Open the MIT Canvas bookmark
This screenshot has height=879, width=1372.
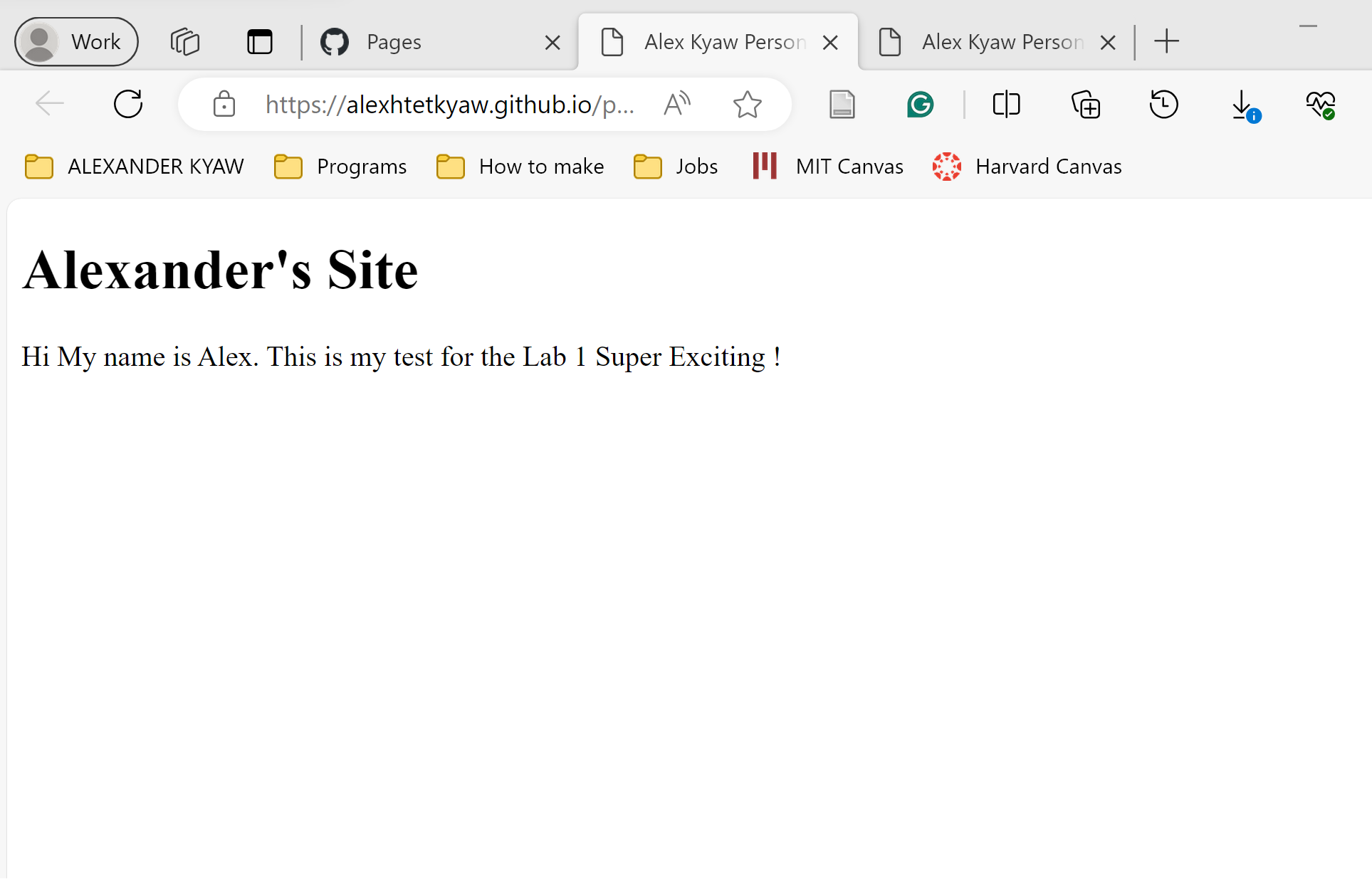[828, 167]
